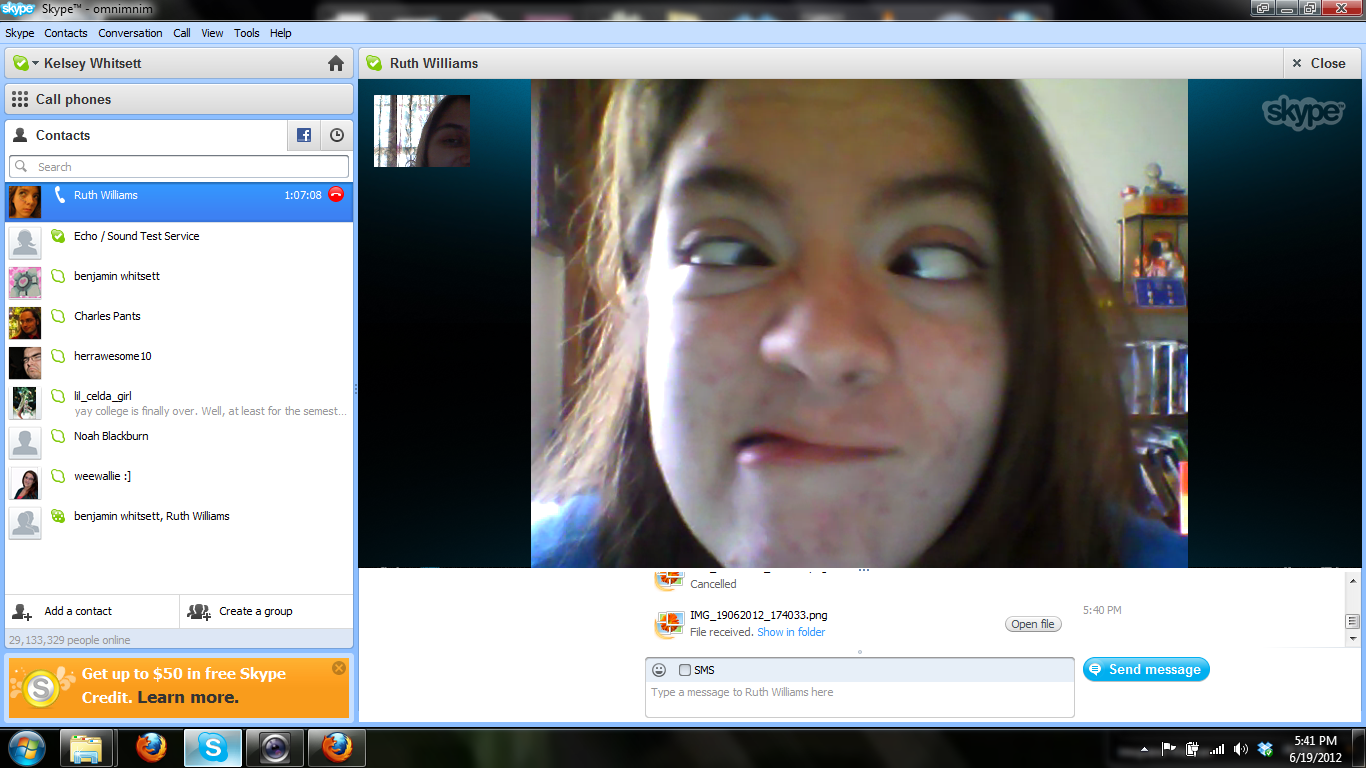The width and height of the screenshot is (1366, 768).
Task: Click the red end call icon
Action: point(336,195)
